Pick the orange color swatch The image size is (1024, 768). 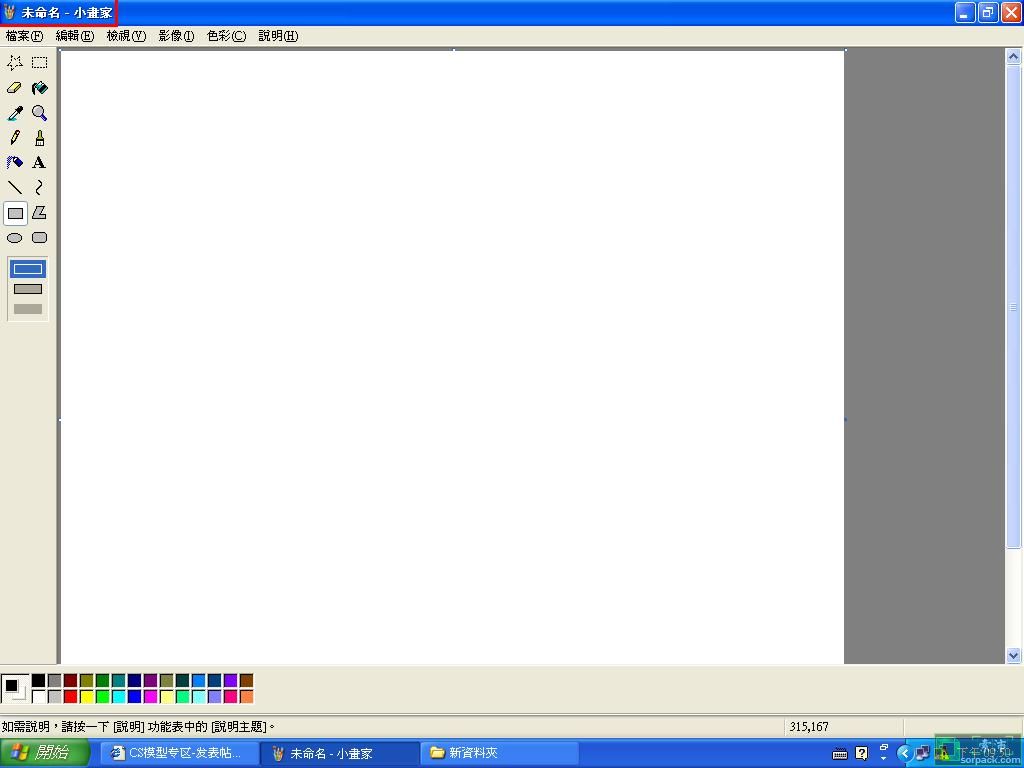pos(246,697)
